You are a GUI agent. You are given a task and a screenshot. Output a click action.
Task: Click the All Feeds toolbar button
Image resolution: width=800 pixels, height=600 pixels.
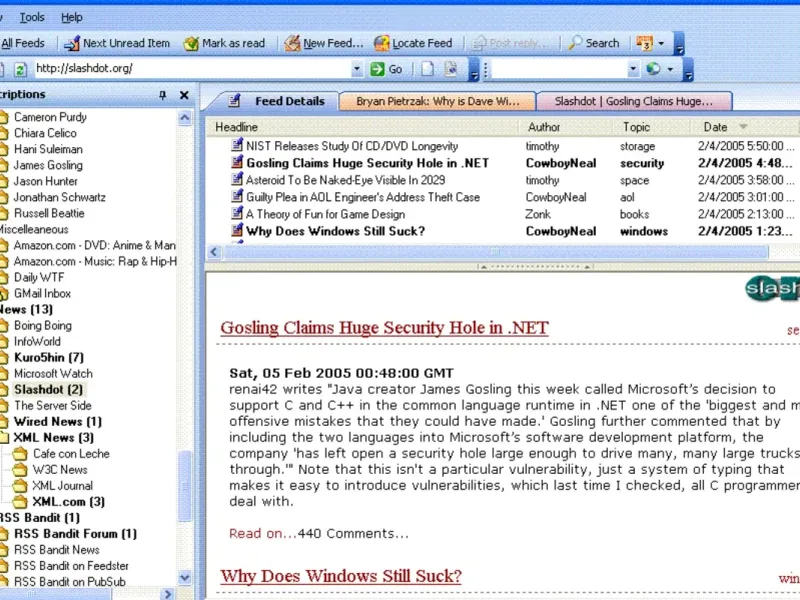pyautogui.click(x=22, y=43)
